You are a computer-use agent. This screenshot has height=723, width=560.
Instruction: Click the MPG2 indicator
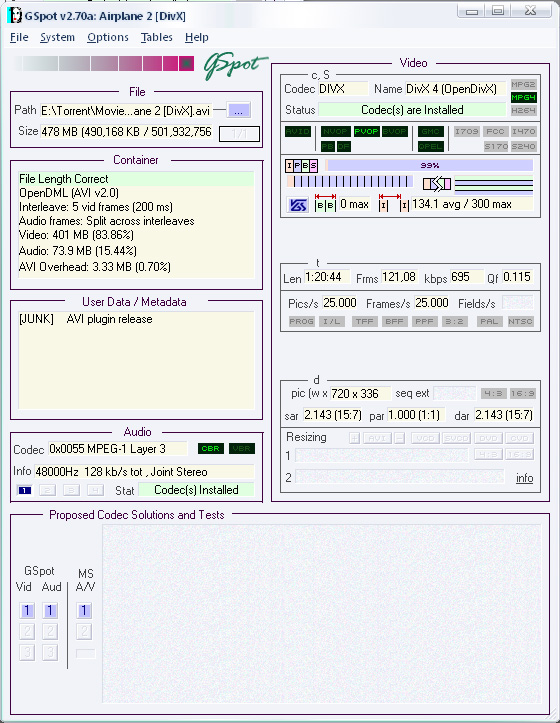tap(524, 84)
